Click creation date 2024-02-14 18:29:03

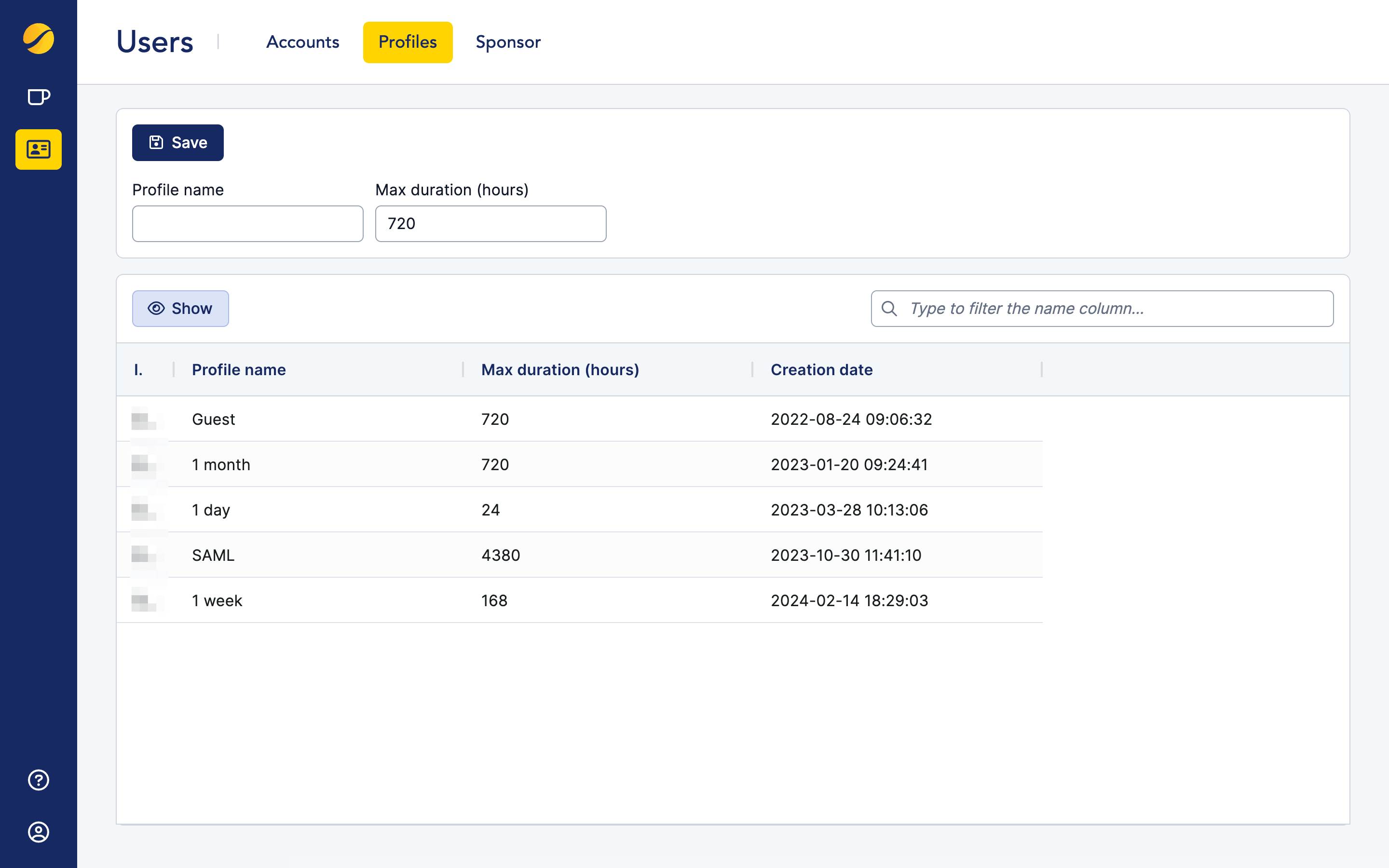coord(849,600)
